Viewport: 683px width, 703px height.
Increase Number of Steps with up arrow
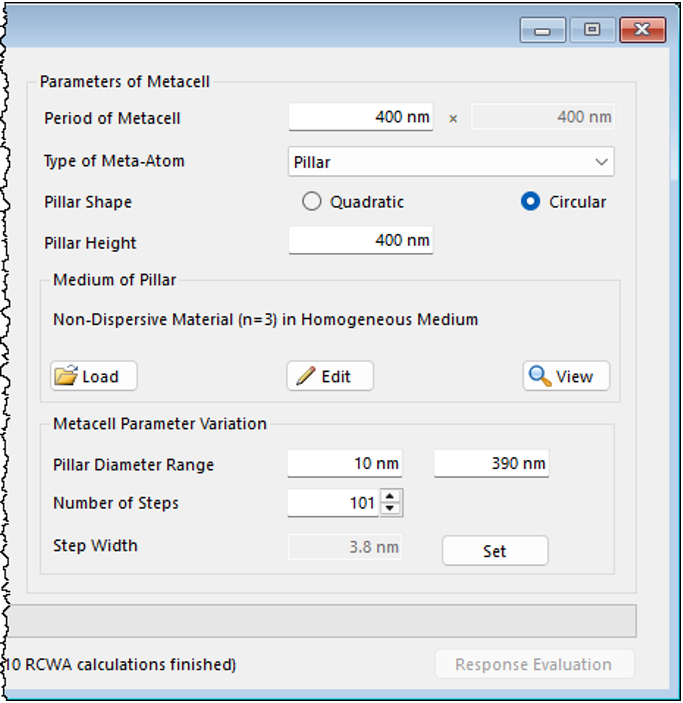click(391, 497)
